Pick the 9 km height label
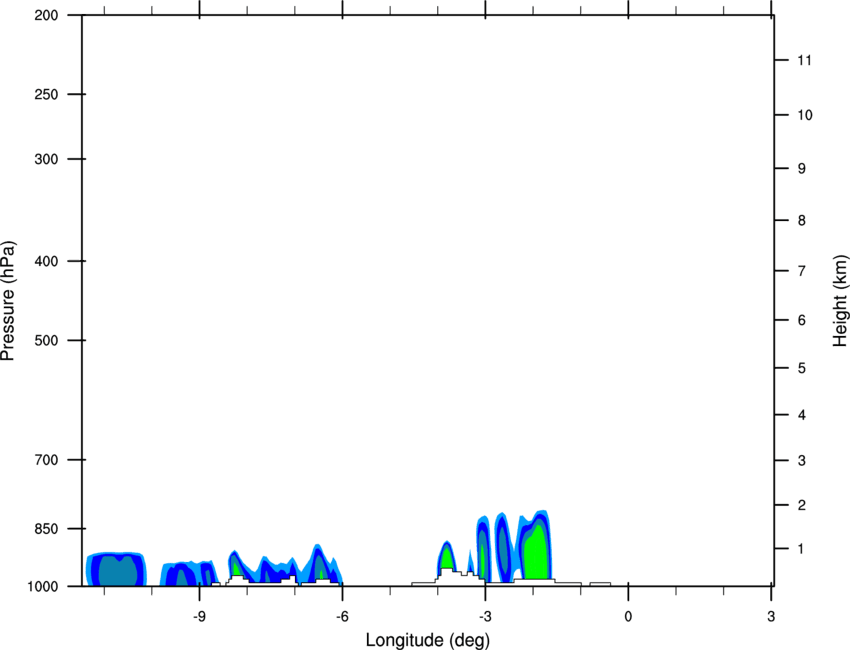Viewport: 850px width, 650px height. [x=801, y=169]
